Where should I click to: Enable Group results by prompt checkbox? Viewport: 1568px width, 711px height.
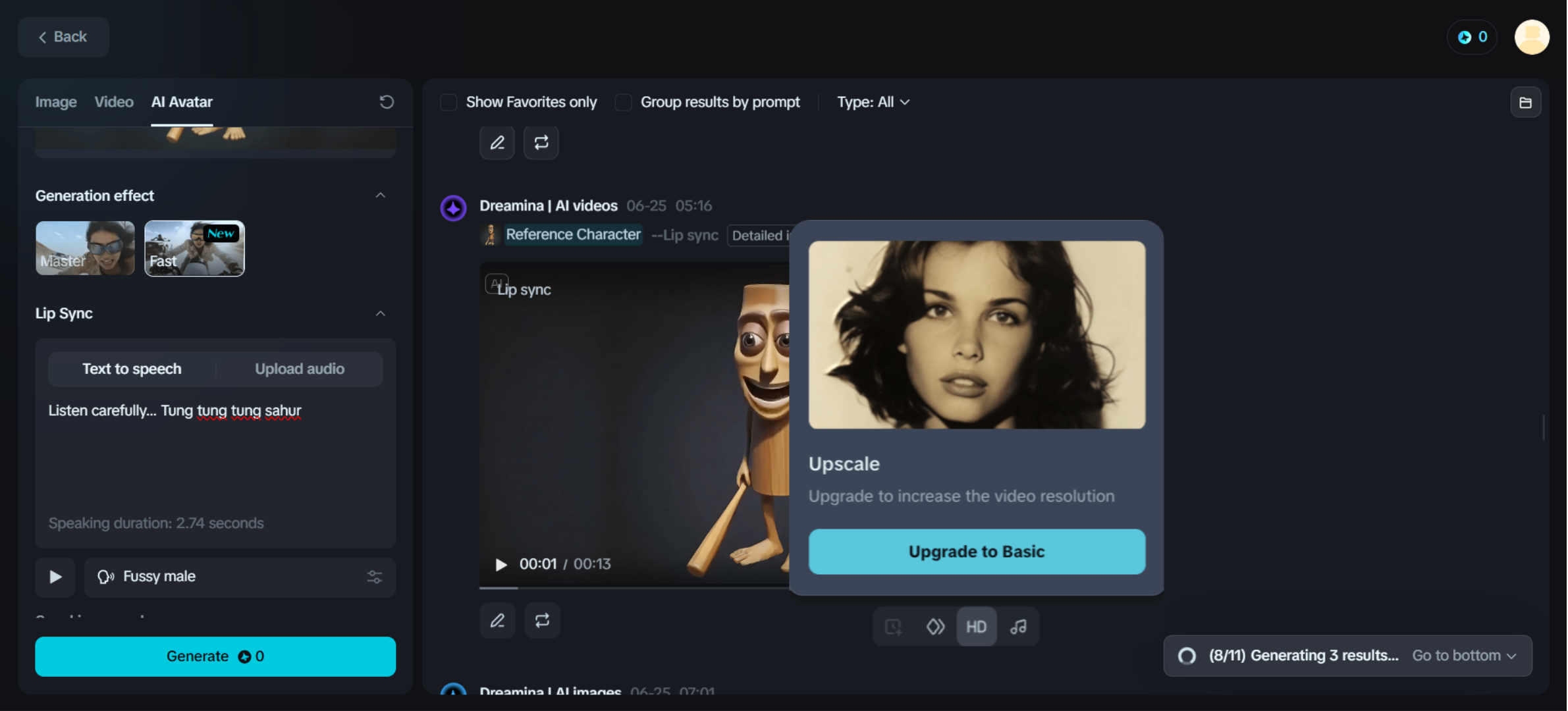[623, 103]
